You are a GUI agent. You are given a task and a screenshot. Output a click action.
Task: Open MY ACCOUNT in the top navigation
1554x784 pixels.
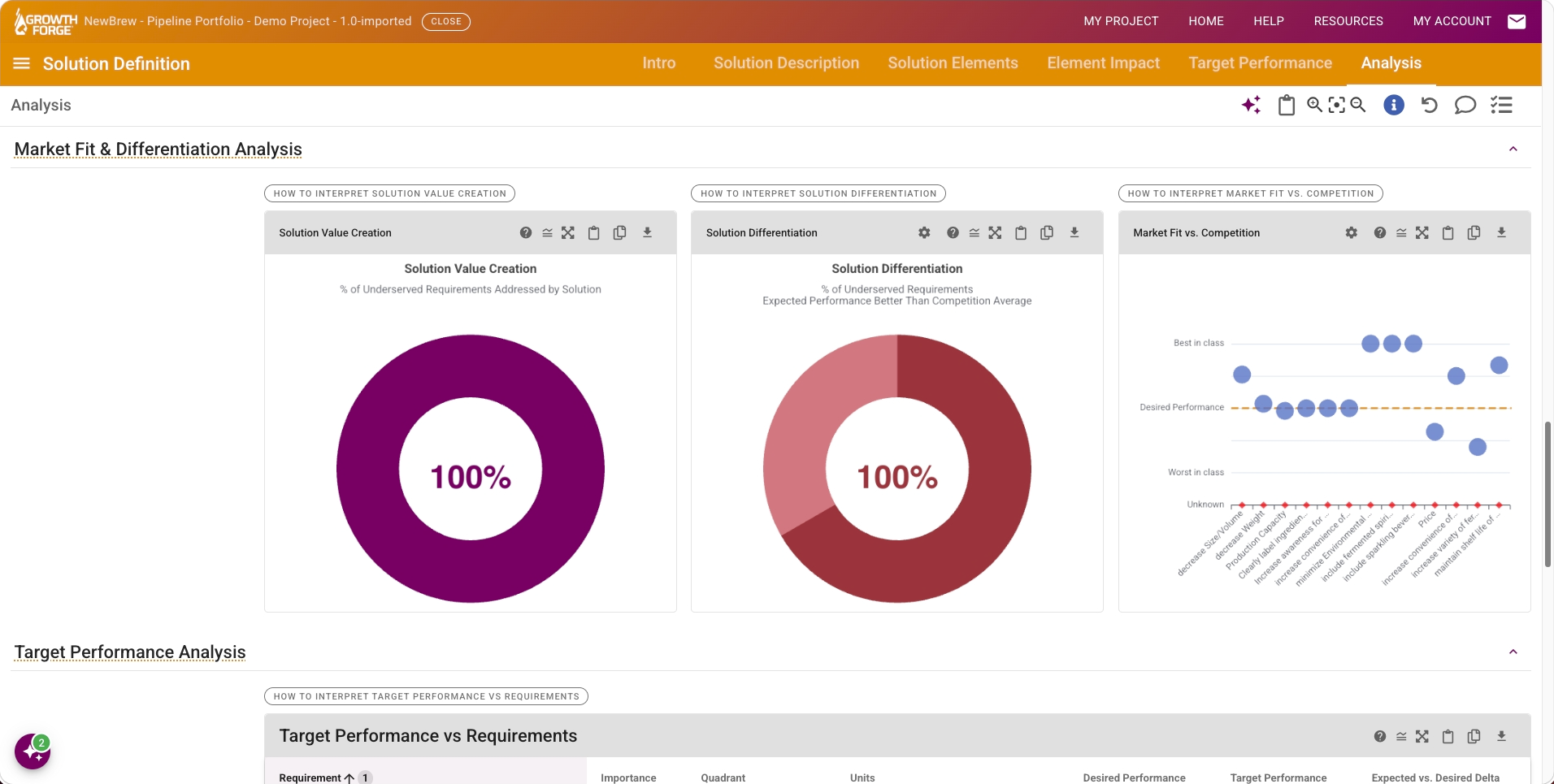1452,21
